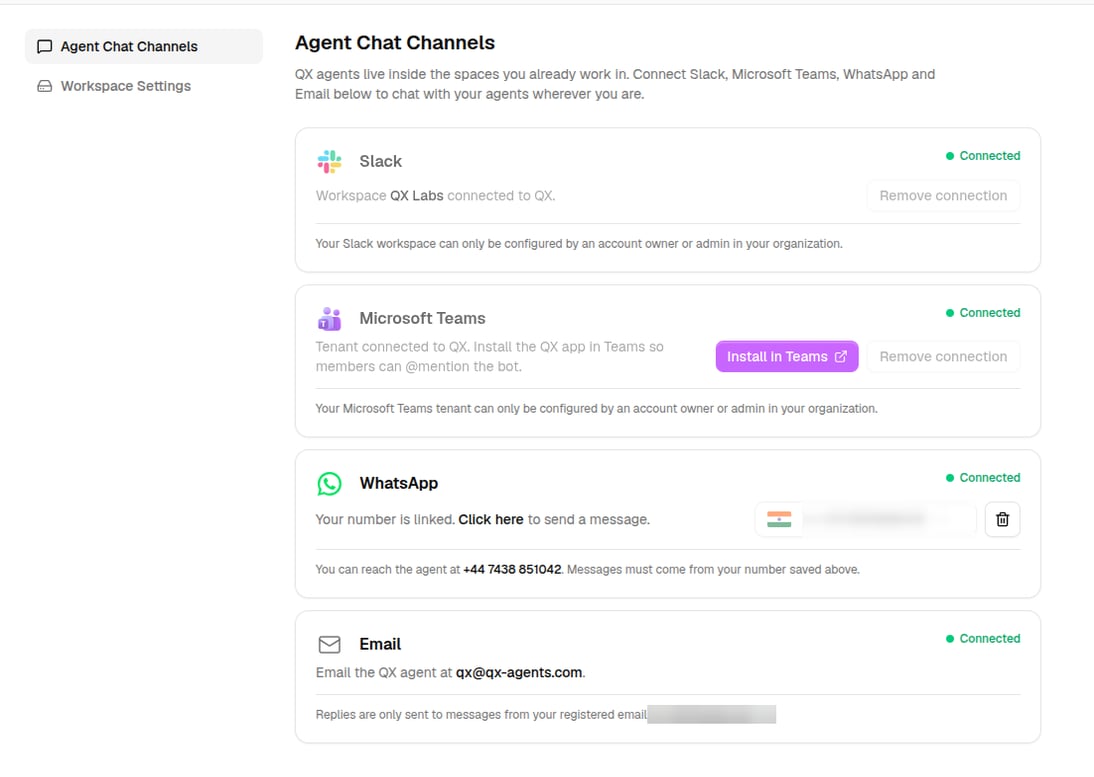Click the Teams tenant admin configuration notice

(597, 409)
